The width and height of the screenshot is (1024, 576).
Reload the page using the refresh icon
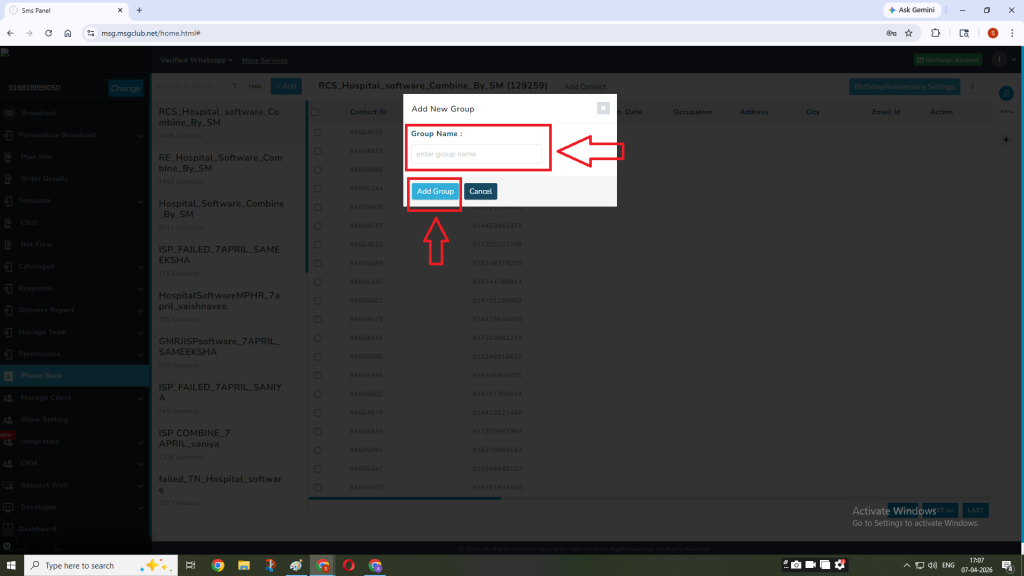(x=48, y=33)
